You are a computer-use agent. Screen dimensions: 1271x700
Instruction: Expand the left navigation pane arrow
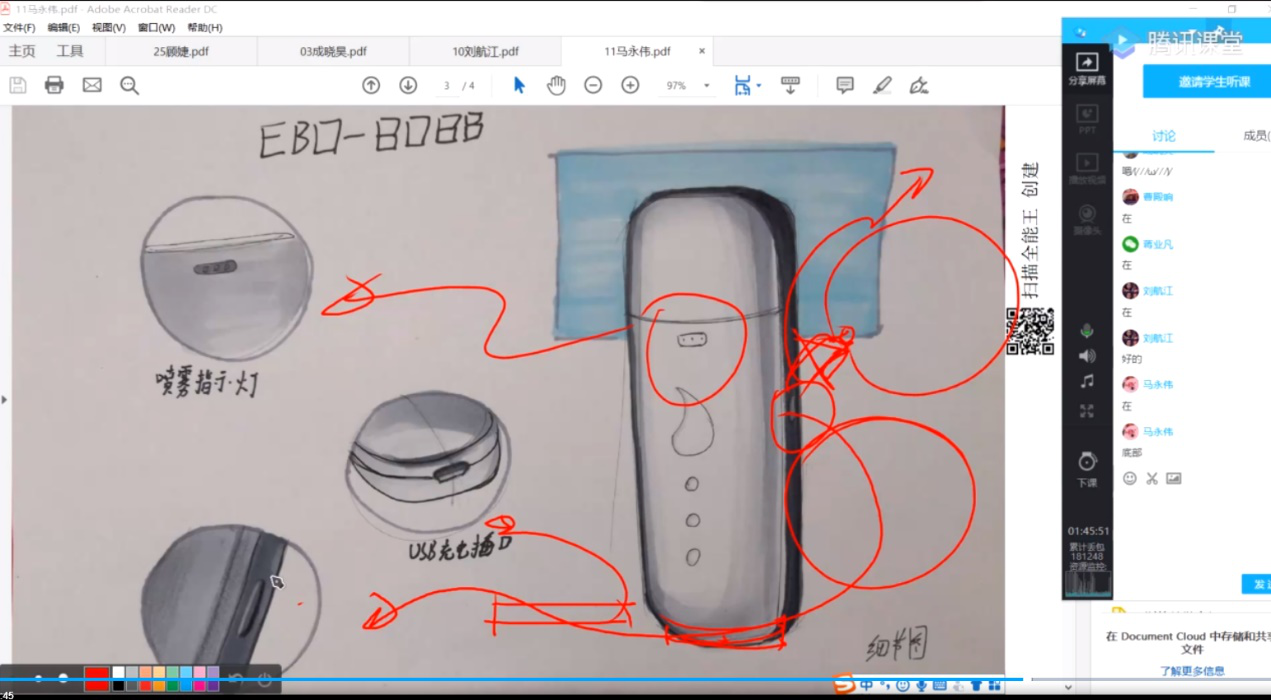coord(4,400)
